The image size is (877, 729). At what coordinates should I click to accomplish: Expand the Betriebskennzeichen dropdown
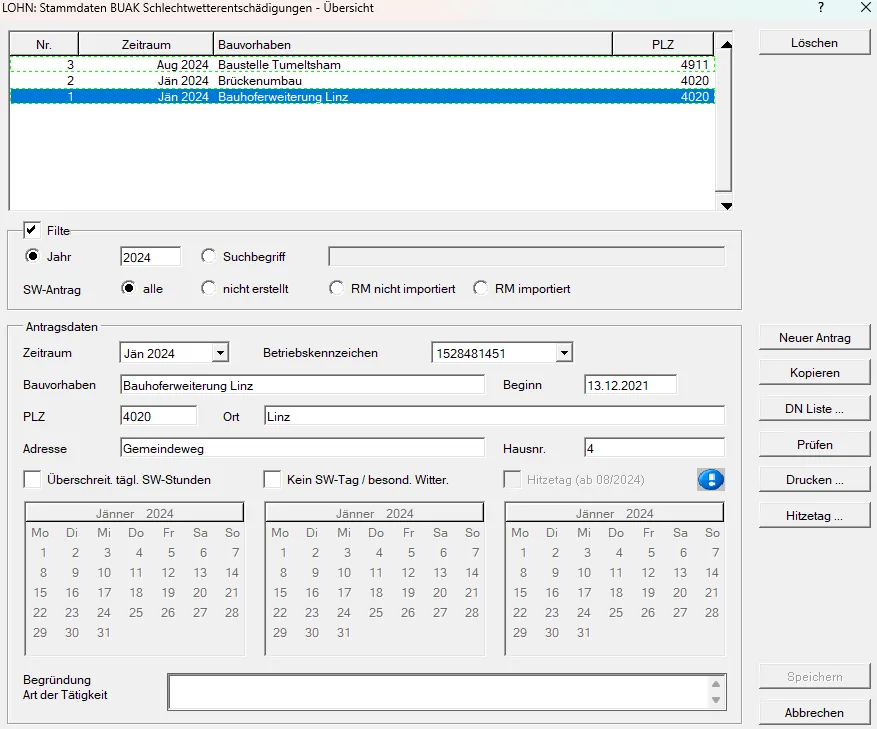[564, 353]
